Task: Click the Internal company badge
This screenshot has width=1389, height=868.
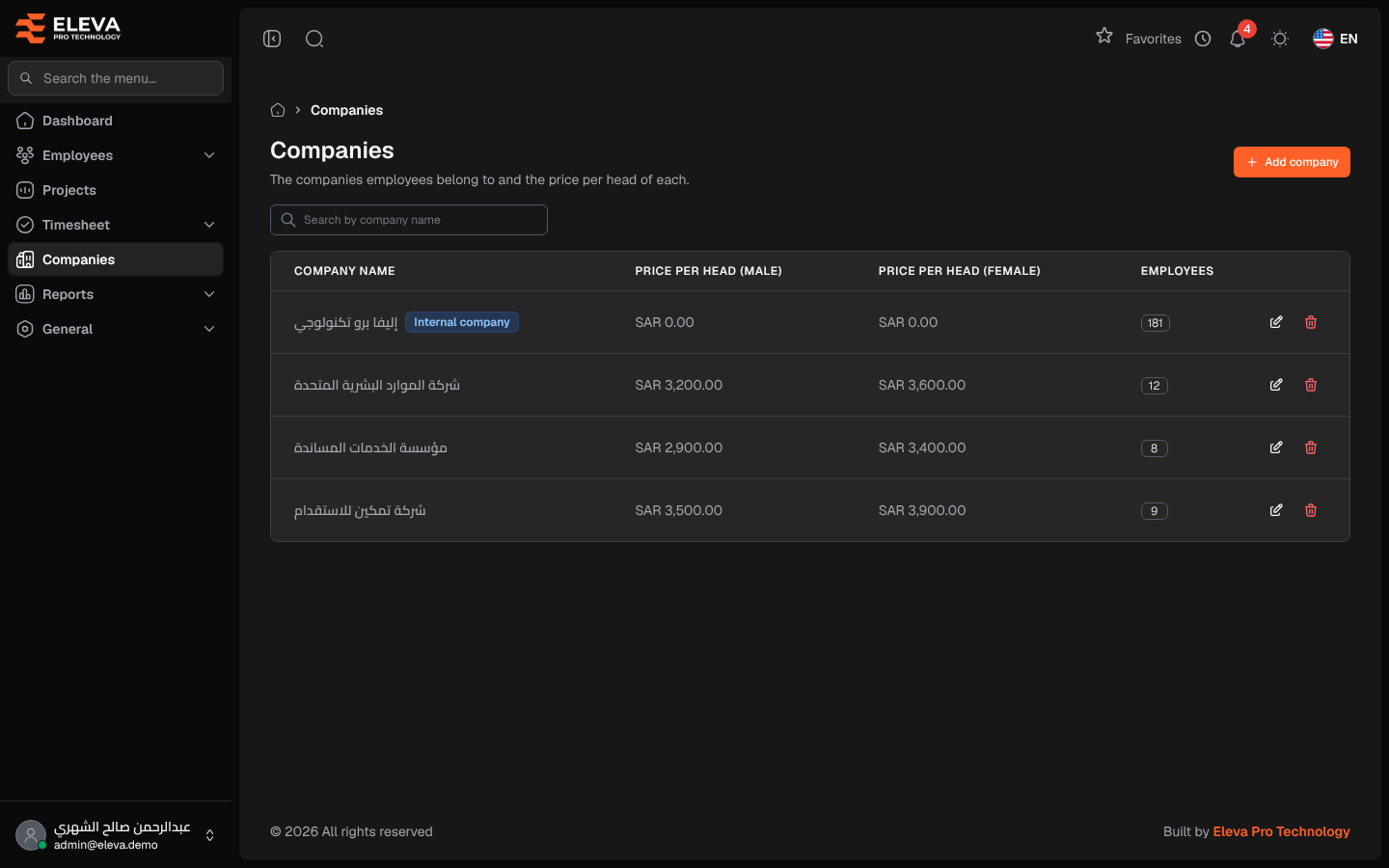Action: pyautogui.click(x=462, y=322)
